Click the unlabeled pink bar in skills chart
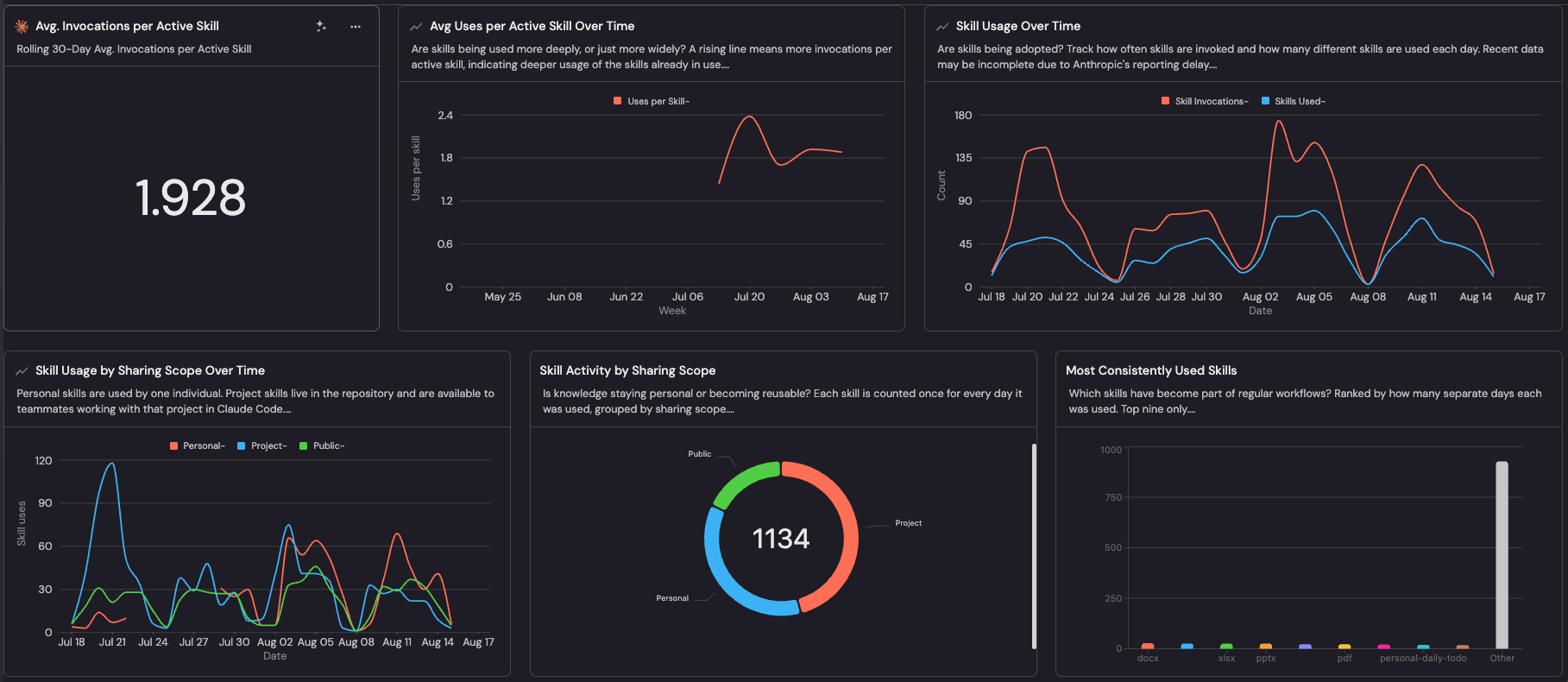Viewport: 1568px width, 682px height. 1384,647
